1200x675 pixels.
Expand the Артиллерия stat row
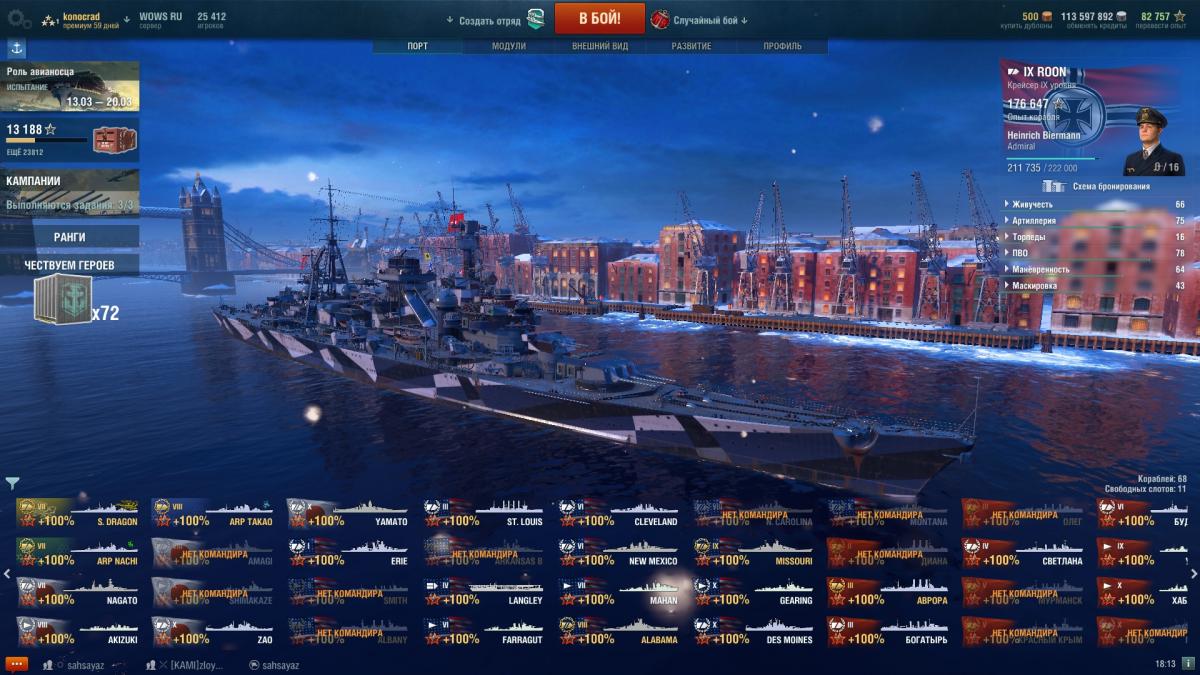coord(1094,220)
